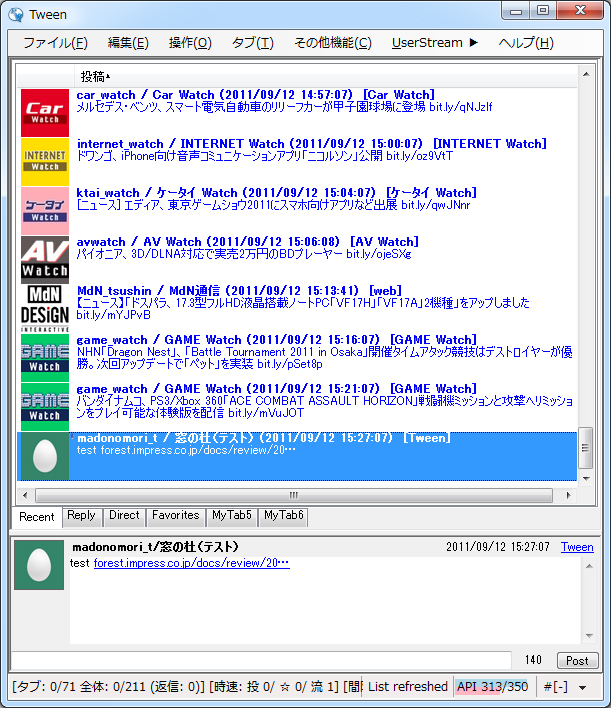Open the 操作(O) menu

[x=190, y=43]
